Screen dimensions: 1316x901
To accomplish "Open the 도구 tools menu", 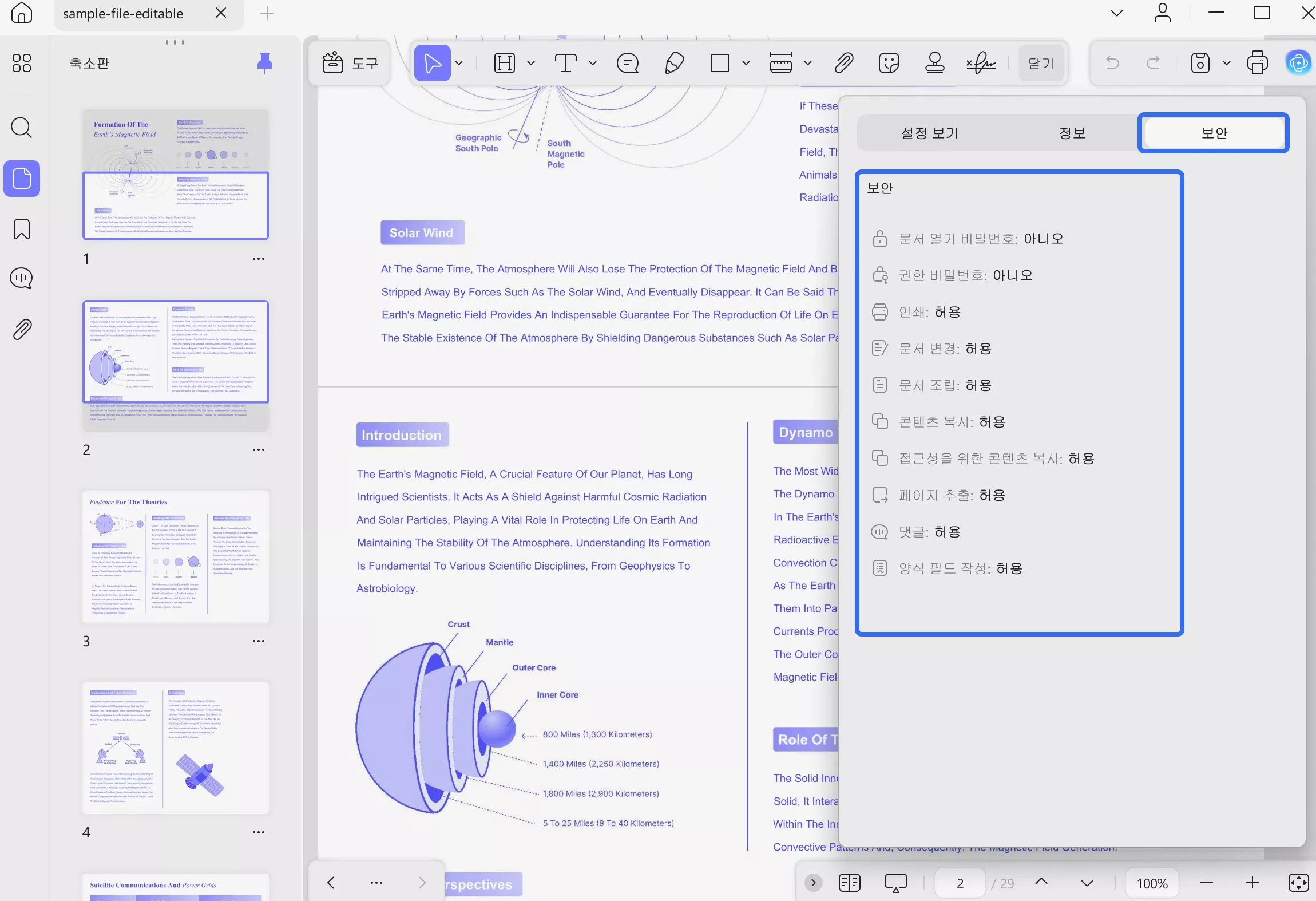I will coord(350,63).
